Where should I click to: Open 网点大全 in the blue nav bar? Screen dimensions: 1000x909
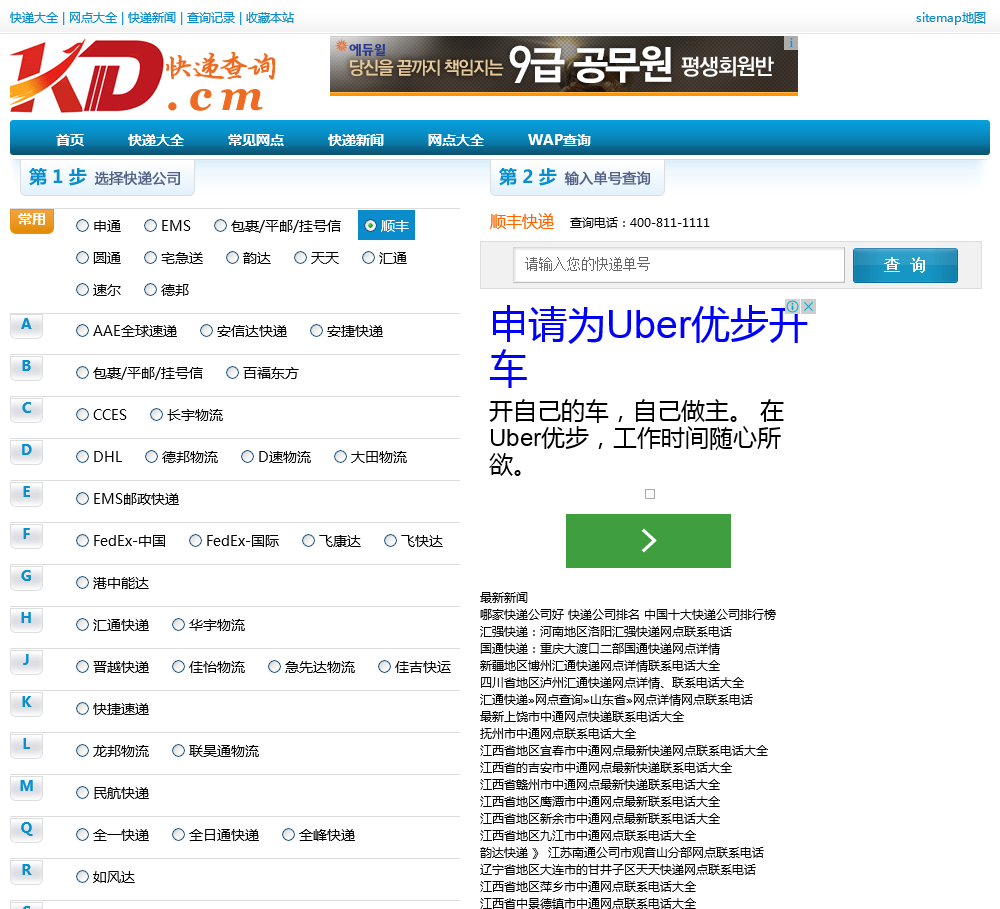tap(455, 140)
